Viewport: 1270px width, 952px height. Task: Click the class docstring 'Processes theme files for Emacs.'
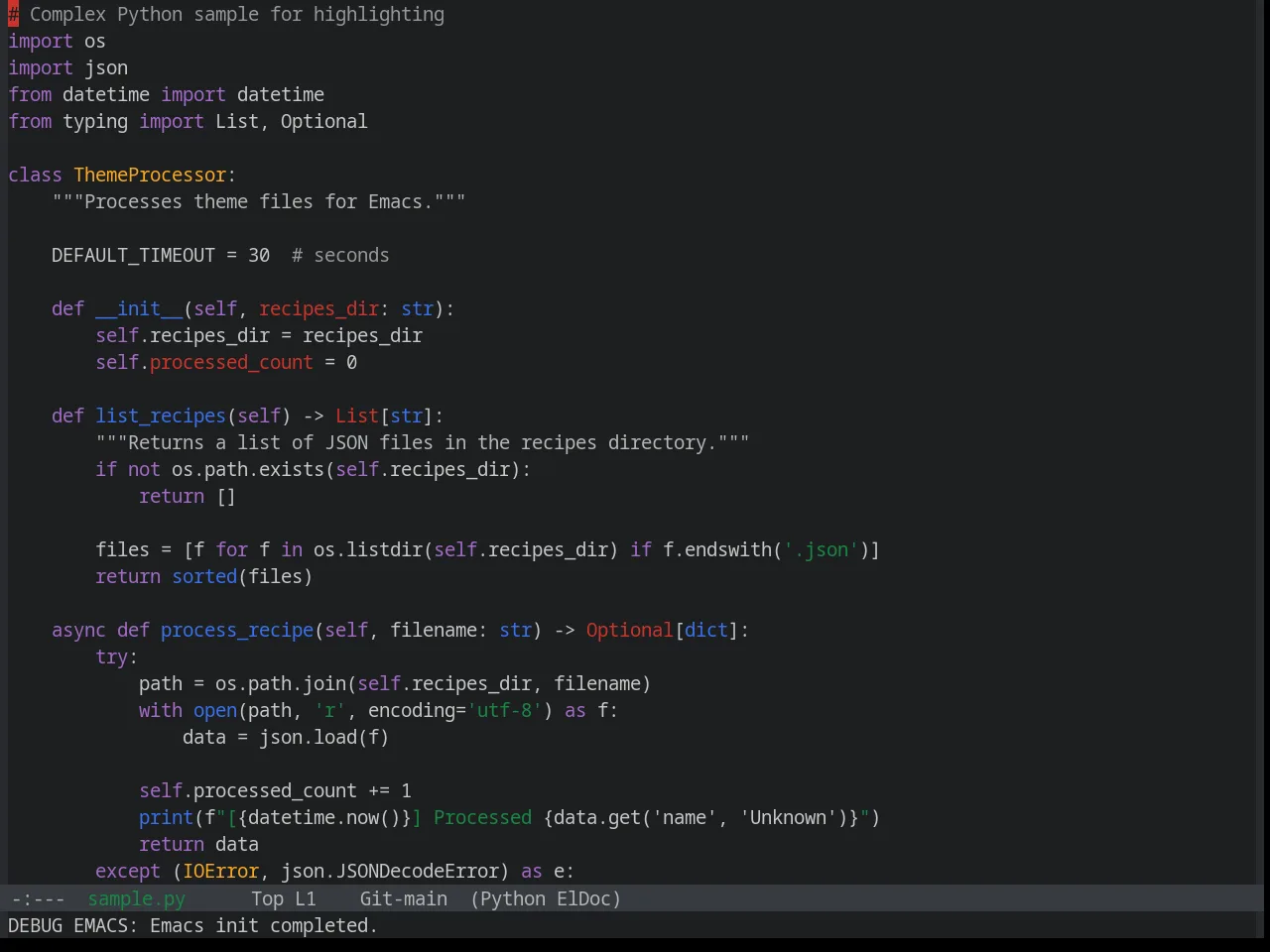pos(259,202)
